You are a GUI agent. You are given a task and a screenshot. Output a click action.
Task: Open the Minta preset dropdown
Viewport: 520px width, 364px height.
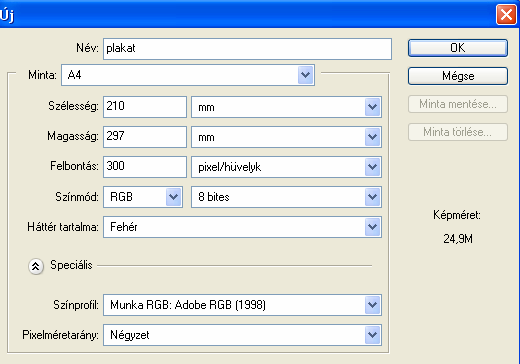click(x=188, y=75)
